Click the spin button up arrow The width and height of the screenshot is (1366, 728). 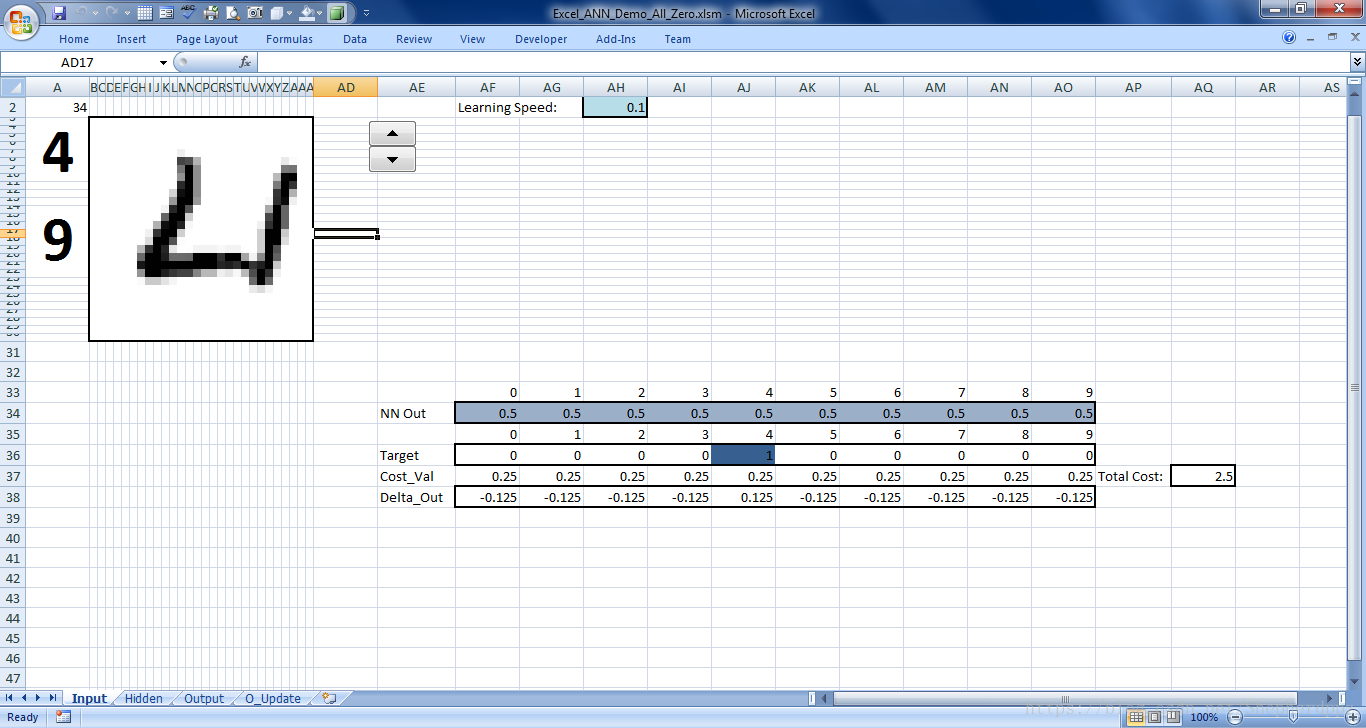pos(392,133)
